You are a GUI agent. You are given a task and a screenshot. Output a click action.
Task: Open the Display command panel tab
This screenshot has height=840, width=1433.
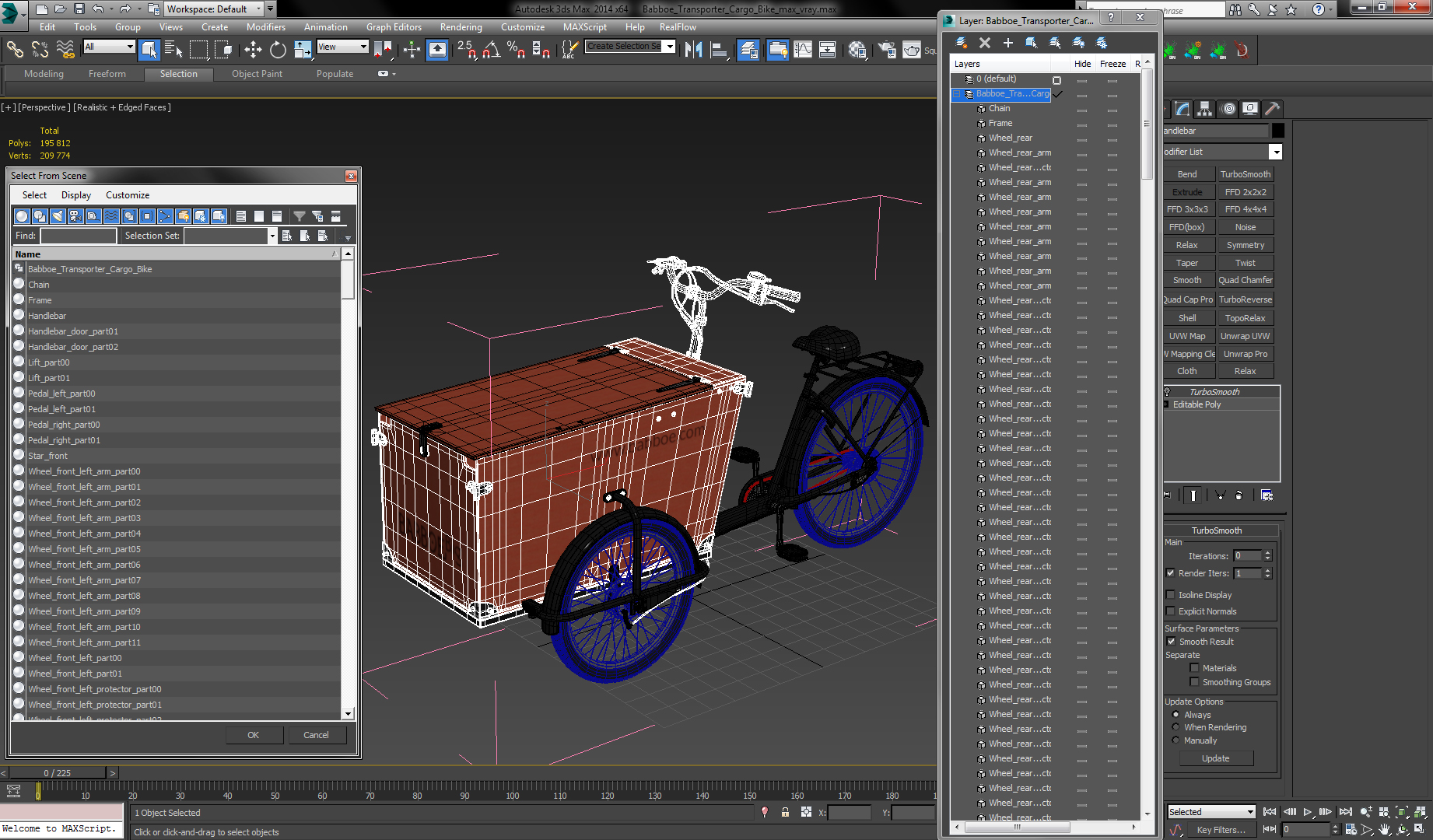(x=1249, y=109)
